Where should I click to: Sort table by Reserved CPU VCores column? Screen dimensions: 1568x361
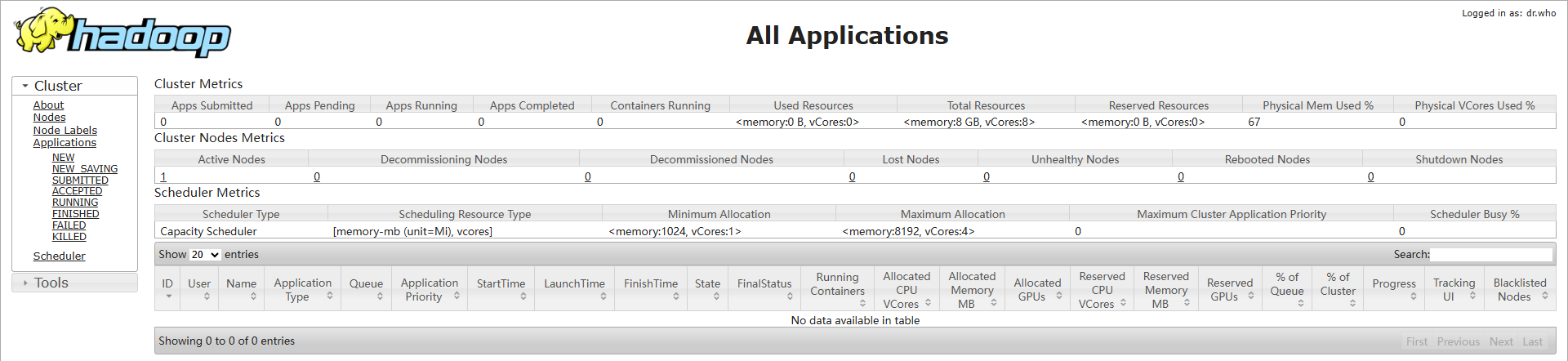click(x=1102, y=288)
